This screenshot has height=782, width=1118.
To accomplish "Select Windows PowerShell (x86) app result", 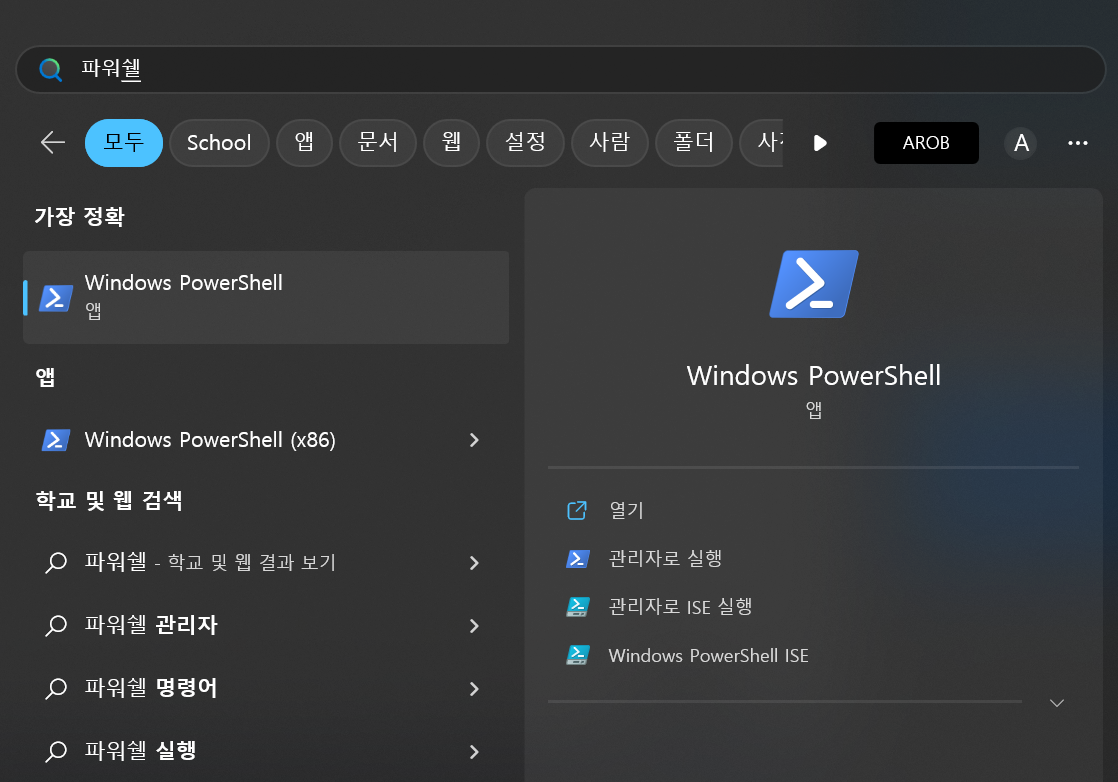I will [266, 440].
